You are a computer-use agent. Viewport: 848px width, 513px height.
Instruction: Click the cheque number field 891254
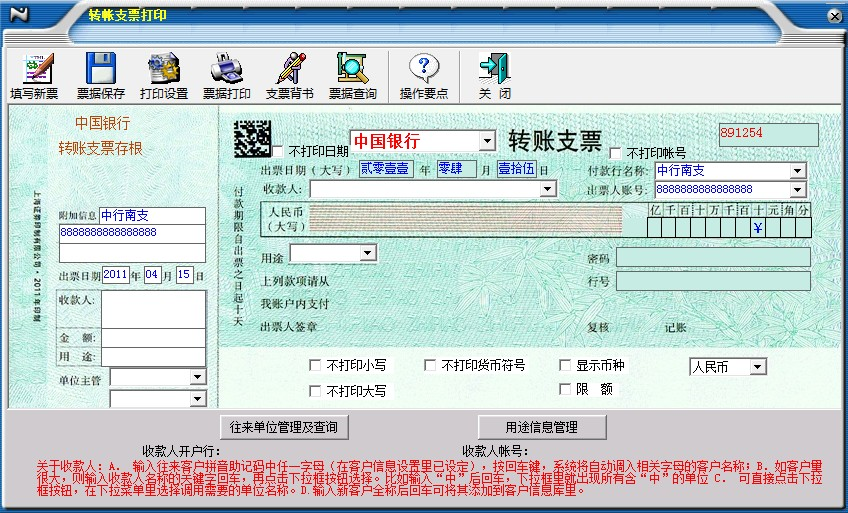click(x=768, y=135)
